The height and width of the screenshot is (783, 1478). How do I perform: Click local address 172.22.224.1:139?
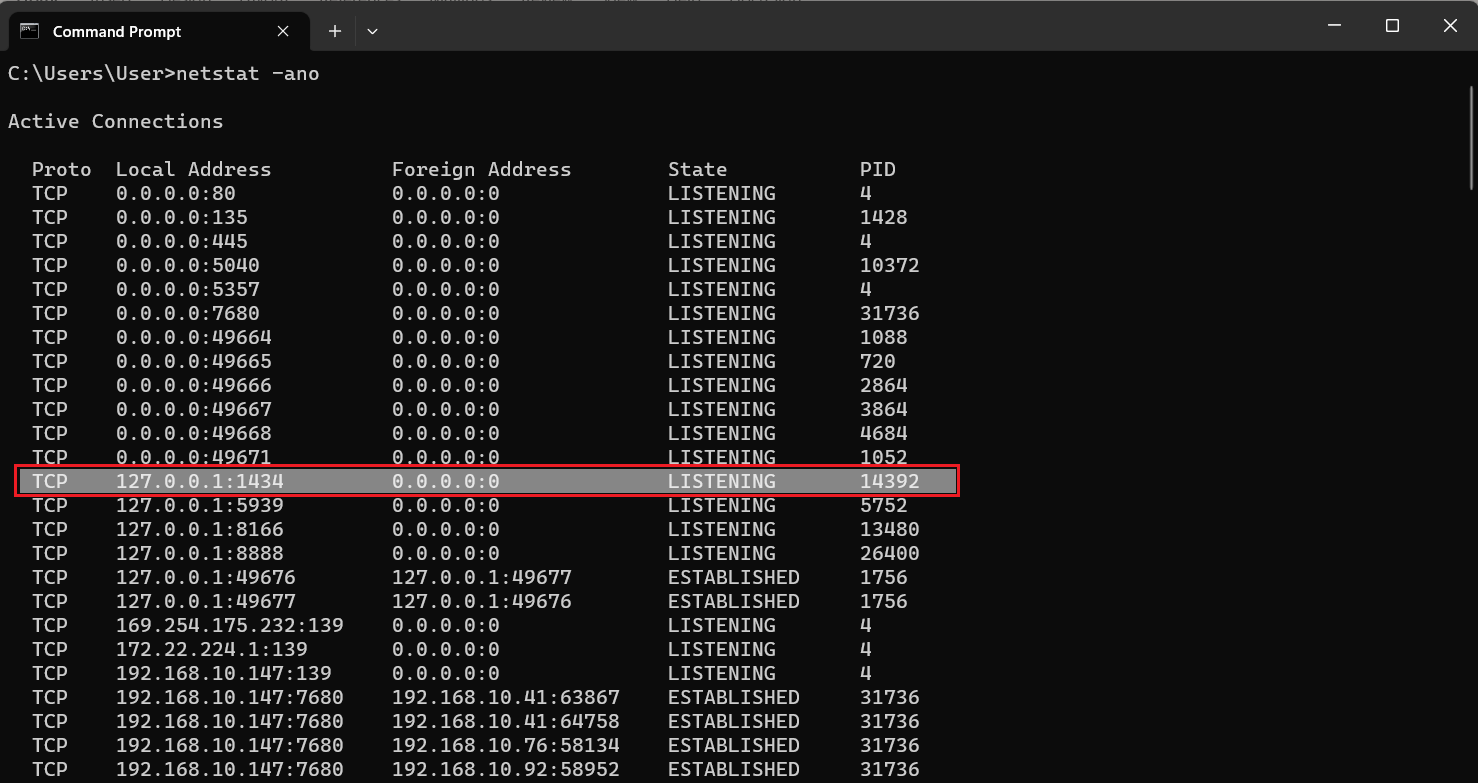212,649
